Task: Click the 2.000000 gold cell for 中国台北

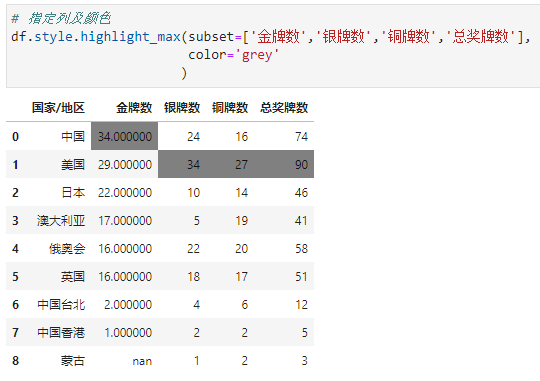Action: pyautogui.click(x=128, y=305)
